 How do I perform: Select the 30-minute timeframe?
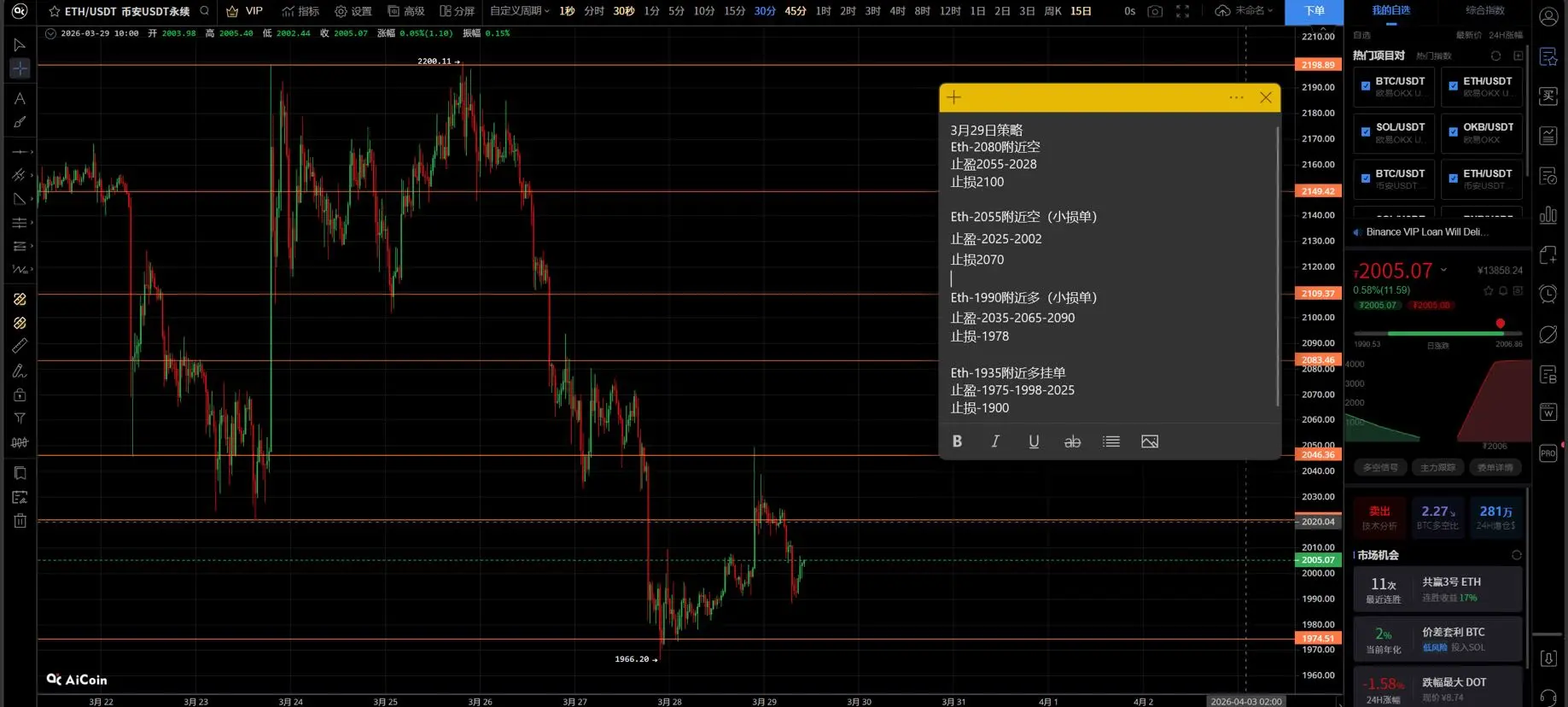click(765, 11)
